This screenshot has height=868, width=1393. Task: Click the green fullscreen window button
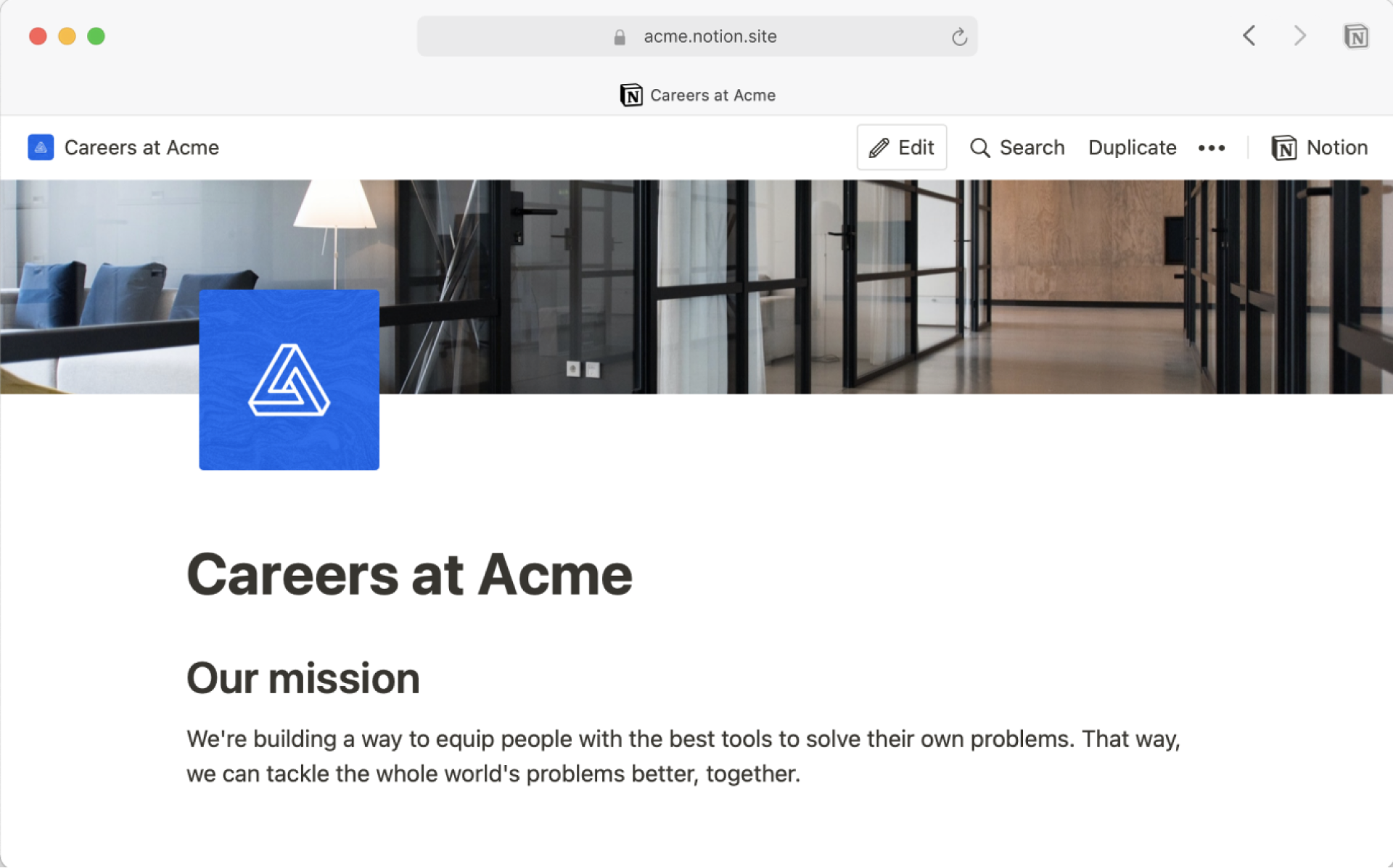pos(96,36)
